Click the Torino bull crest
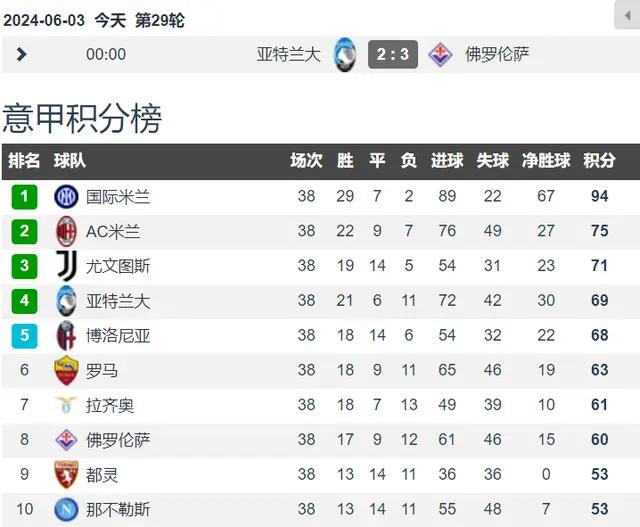The image size is (640, 527). point(66,474)
